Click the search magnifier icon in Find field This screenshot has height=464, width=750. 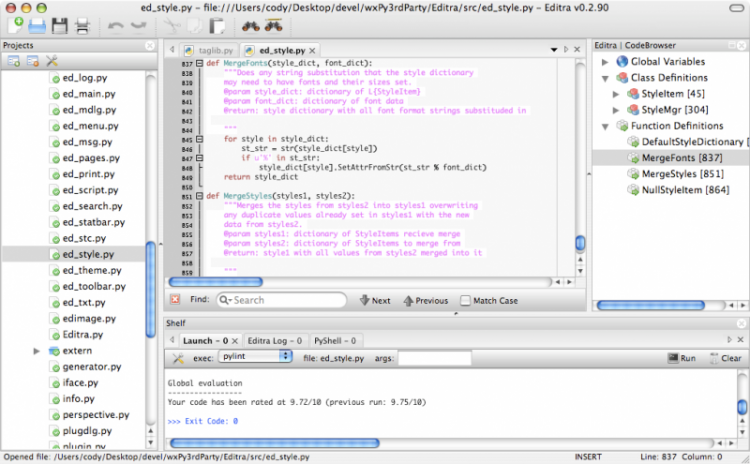tap(224, 300)
